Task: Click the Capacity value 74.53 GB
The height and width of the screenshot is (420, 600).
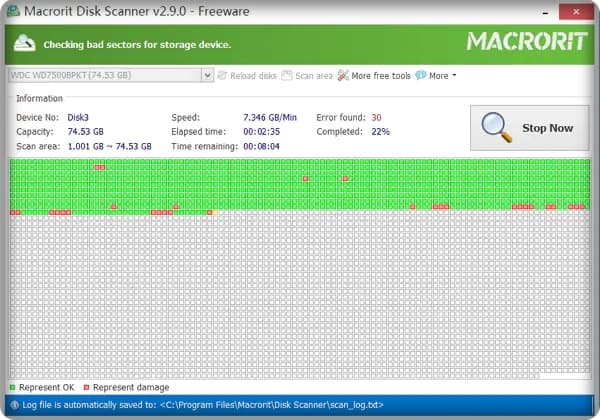Action: [85, 132]
